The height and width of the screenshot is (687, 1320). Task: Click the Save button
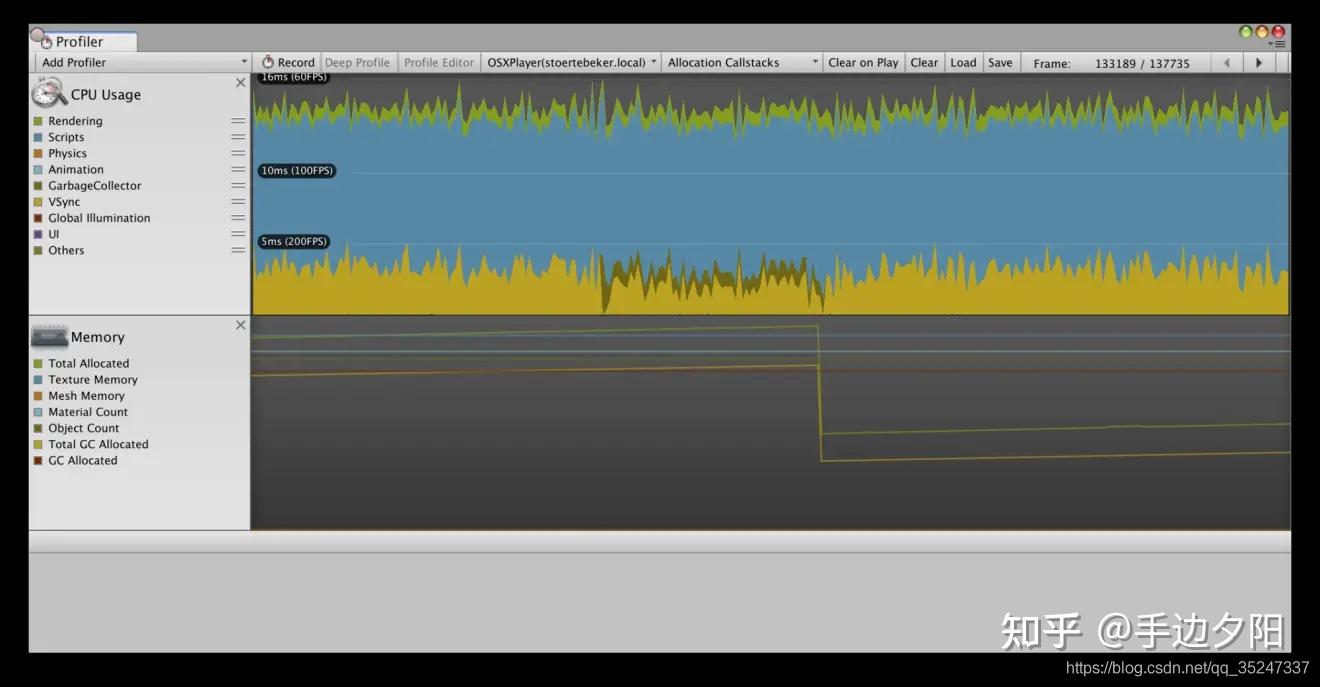click(x=1000, y=62)
